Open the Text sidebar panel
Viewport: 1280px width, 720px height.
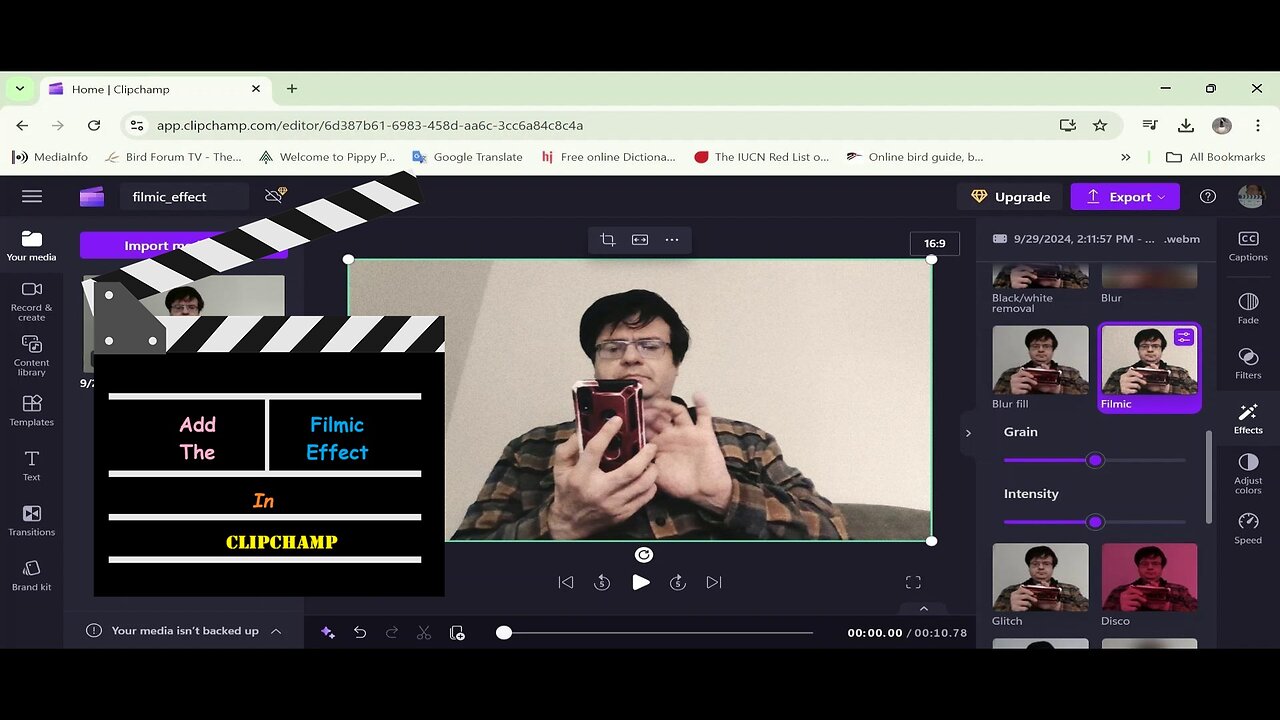32,465
